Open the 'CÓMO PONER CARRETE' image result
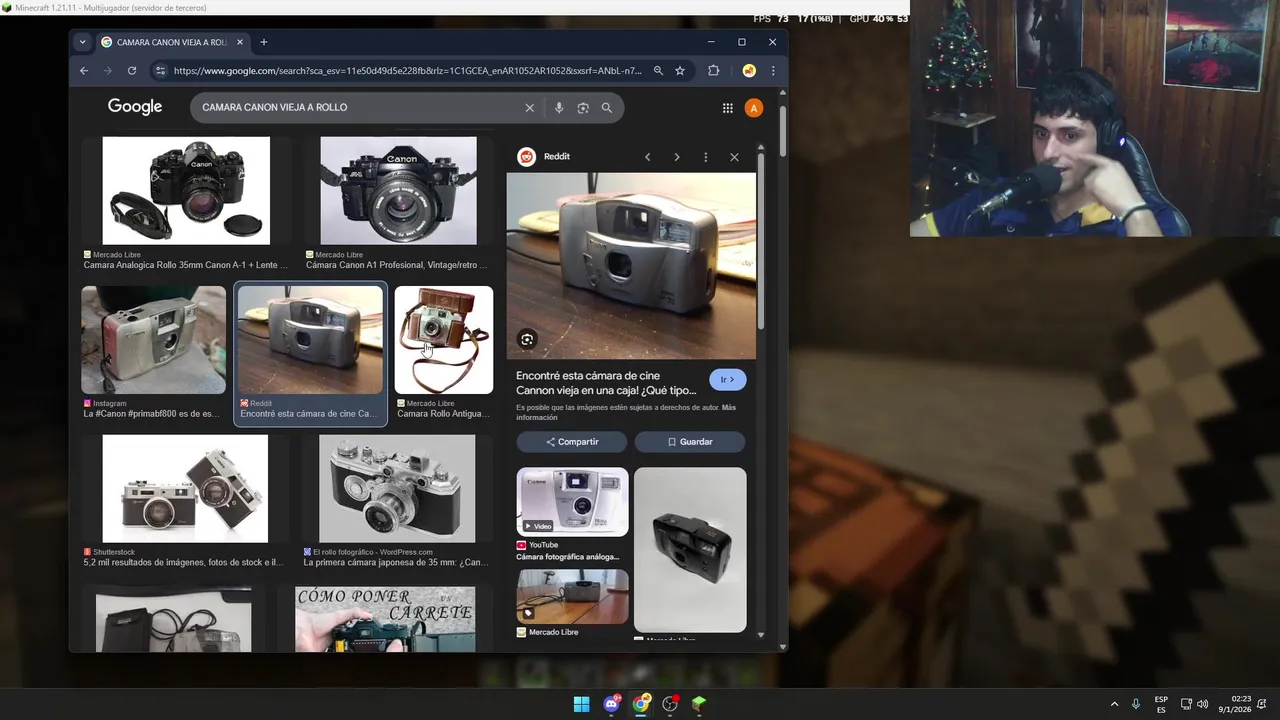The height and width of the screenshot is (720, 1280). (x=385, y=619)
